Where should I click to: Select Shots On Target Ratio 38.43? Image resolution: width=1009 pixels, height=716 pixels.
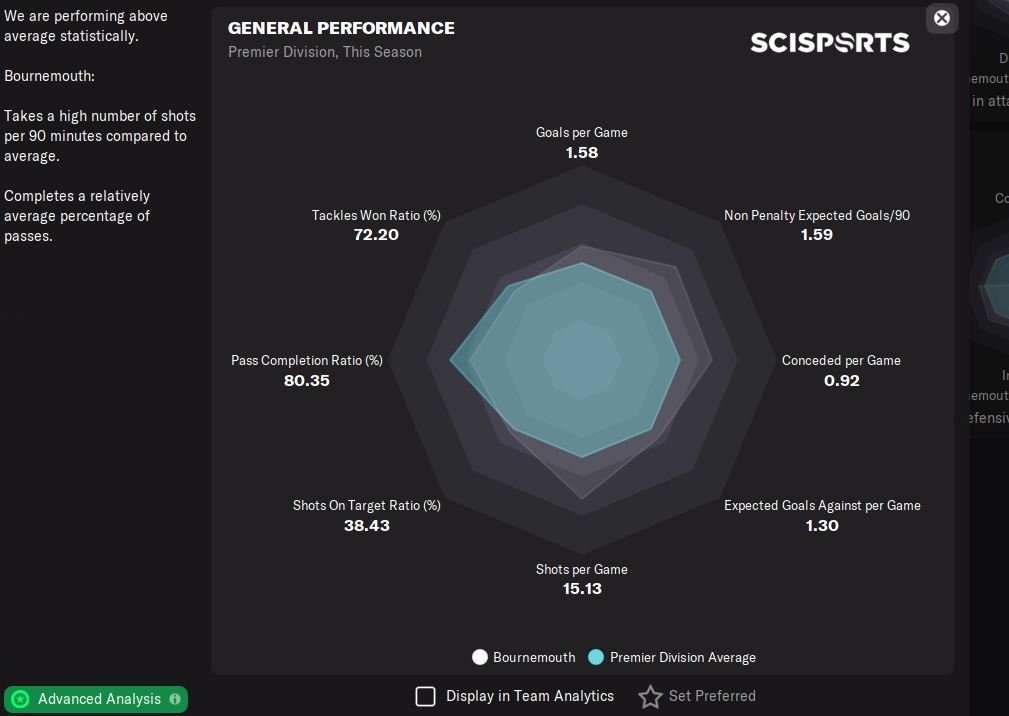[x=366, y=525]
